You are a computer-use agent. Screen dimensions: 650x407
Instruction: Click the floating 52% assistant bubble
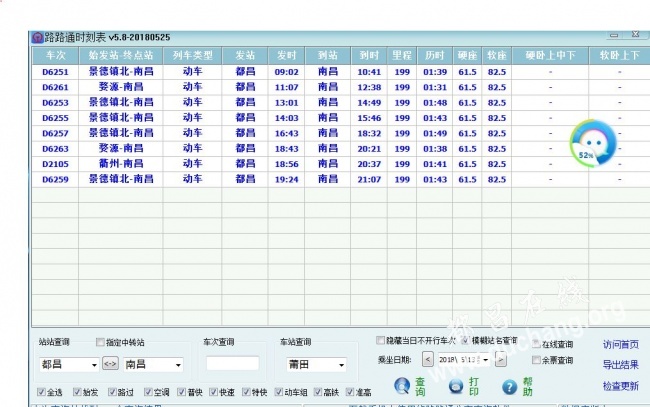593,143
